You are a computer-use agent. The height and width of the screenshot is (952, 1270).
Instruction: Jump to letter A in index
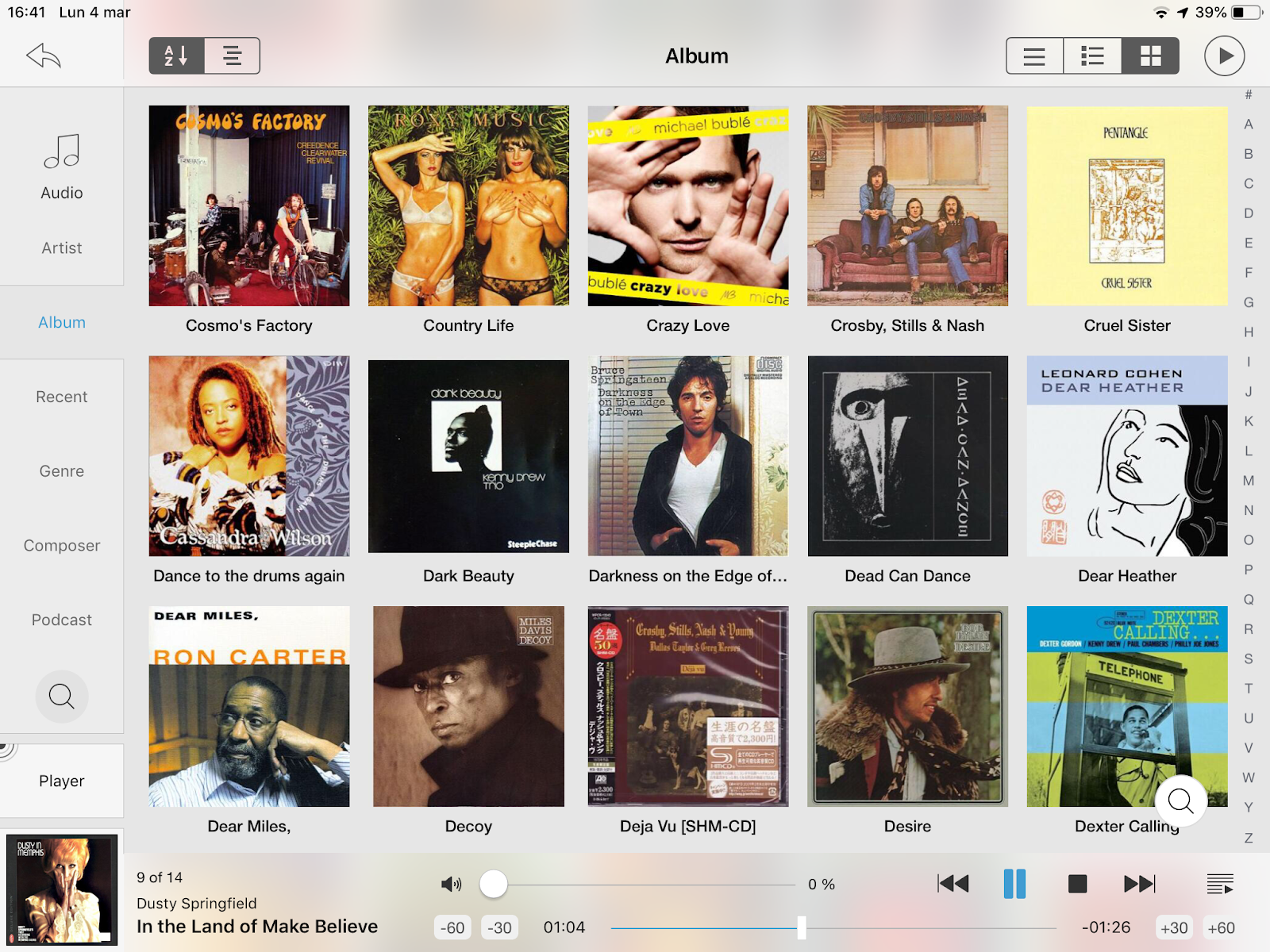[x=1249, y=124]
